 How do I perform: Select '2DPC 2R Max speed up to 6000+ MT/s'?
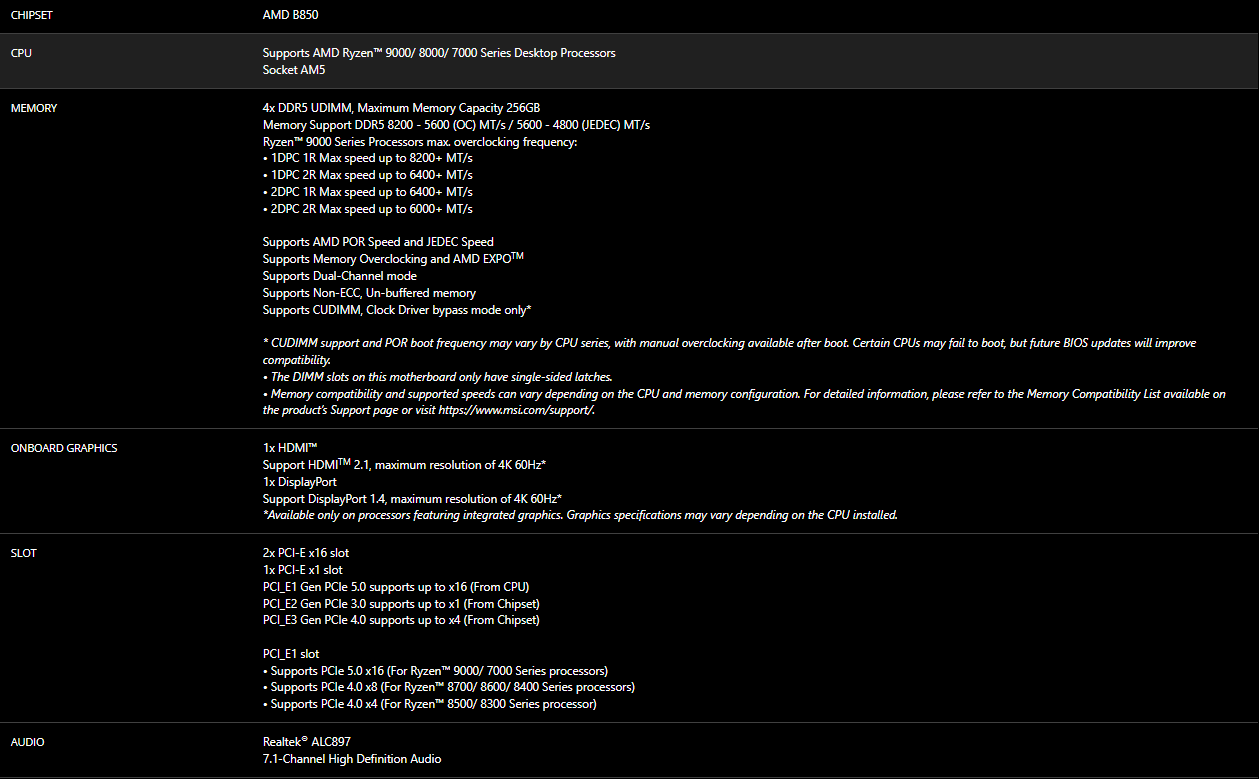pyautogui.click(x=368, y=209)
